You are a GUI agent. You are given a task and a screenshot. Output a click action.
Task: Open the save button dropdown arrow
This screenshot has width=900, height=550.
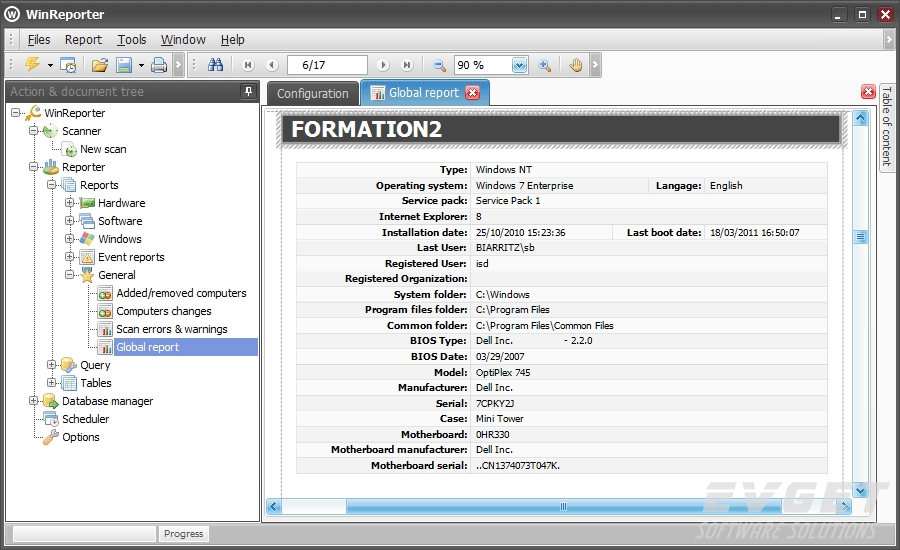tap(141, 65)
